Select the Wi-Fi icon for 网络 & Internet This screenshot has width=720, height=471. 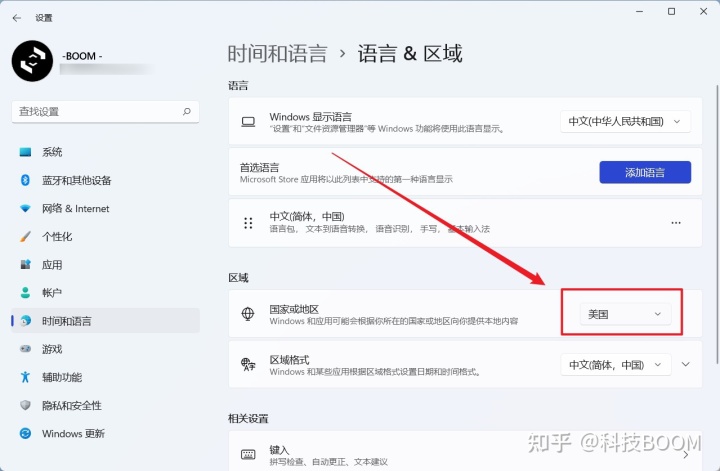[x=25, y=208]
